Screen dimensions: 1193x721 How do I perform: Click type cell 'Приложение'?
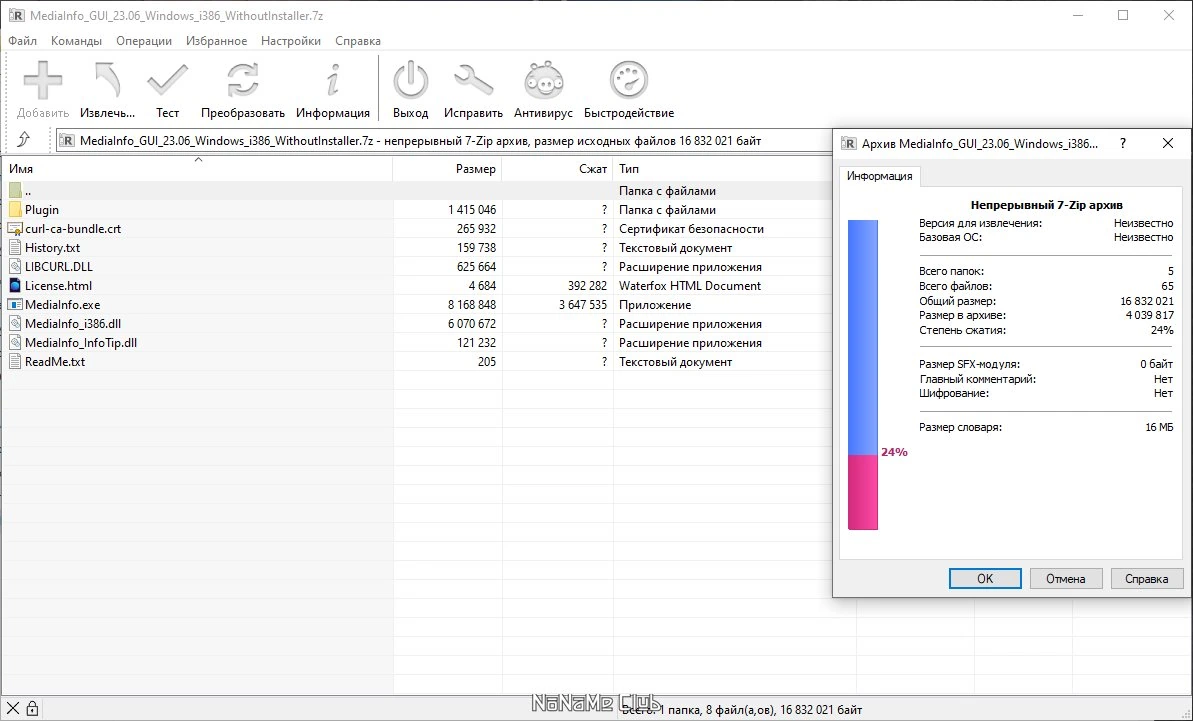point(655,304)
